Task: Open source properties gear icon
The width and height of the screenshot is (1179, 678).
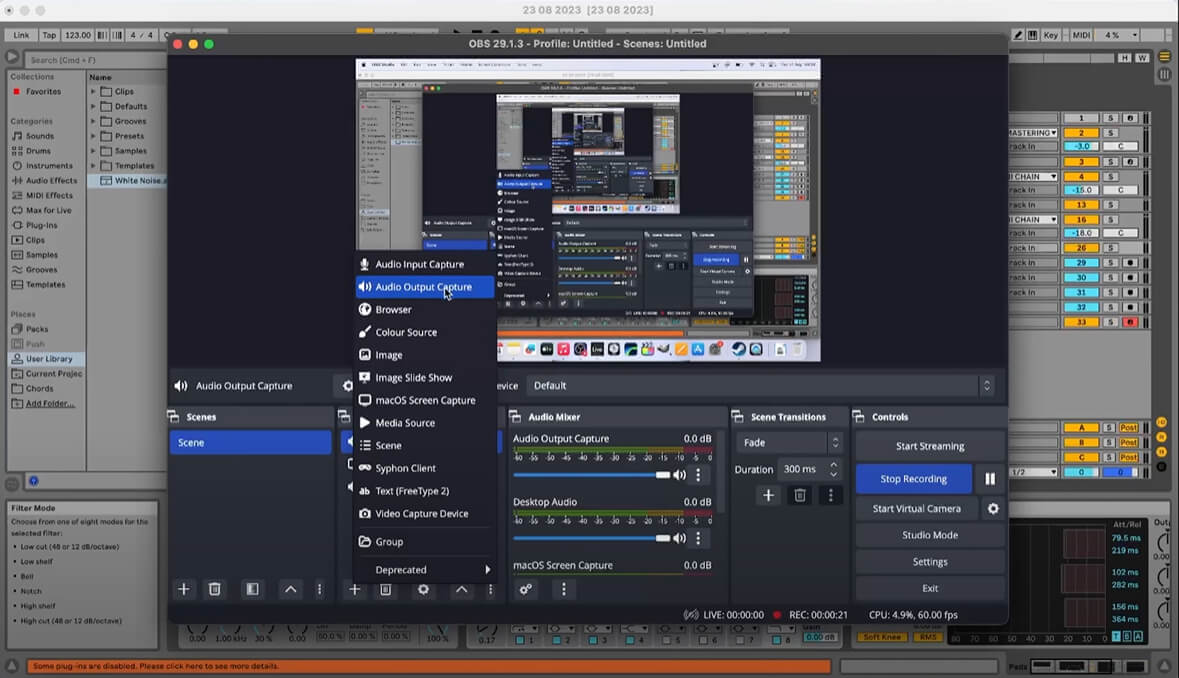Action: click(423, 589)
